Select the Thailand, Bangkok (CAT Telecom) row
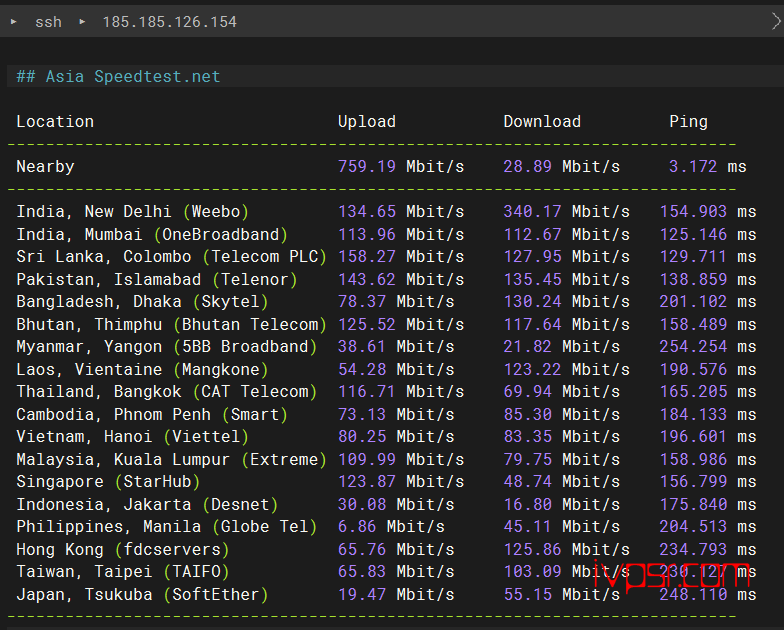Image resolution: width=784 pixels, height=630 pixels. pos(386,392)
